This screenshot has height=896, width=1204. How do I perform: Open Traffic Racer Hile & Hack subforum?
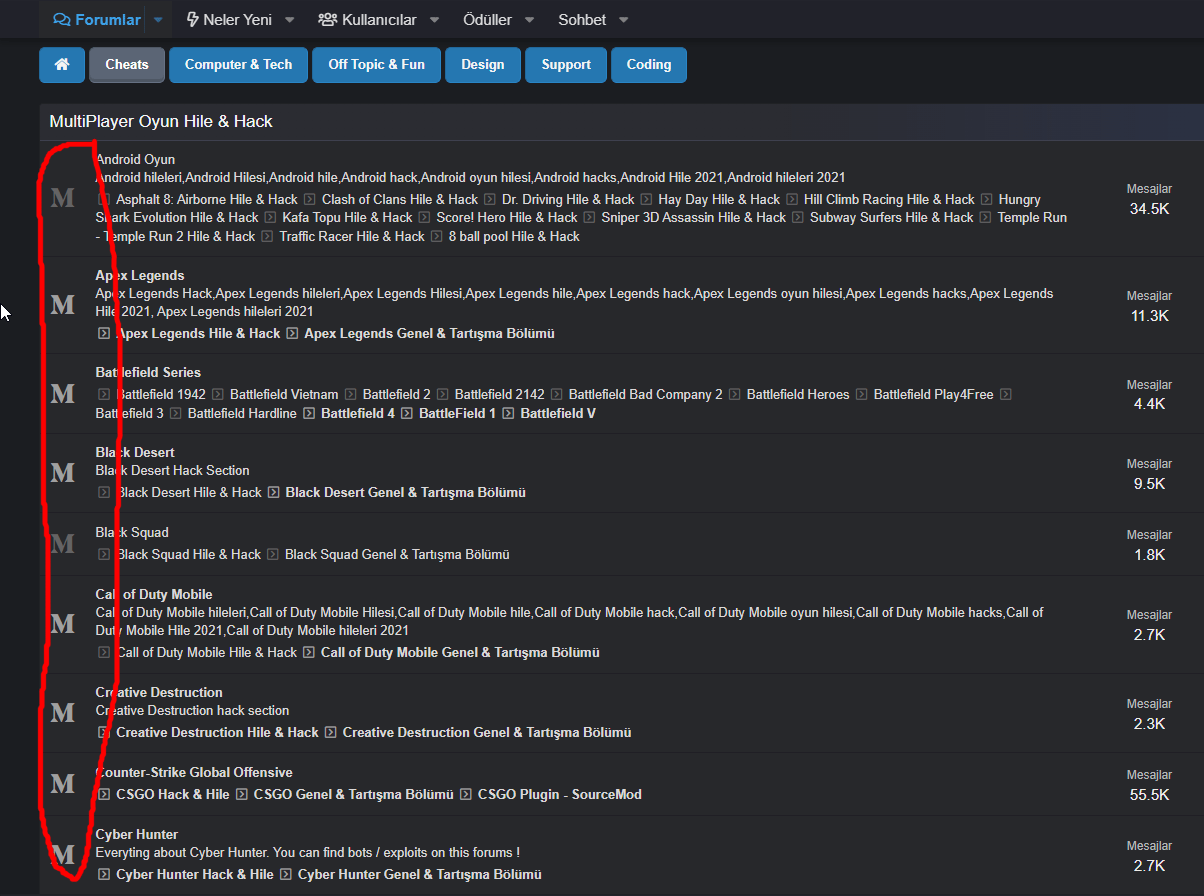[x=352, y=236]
